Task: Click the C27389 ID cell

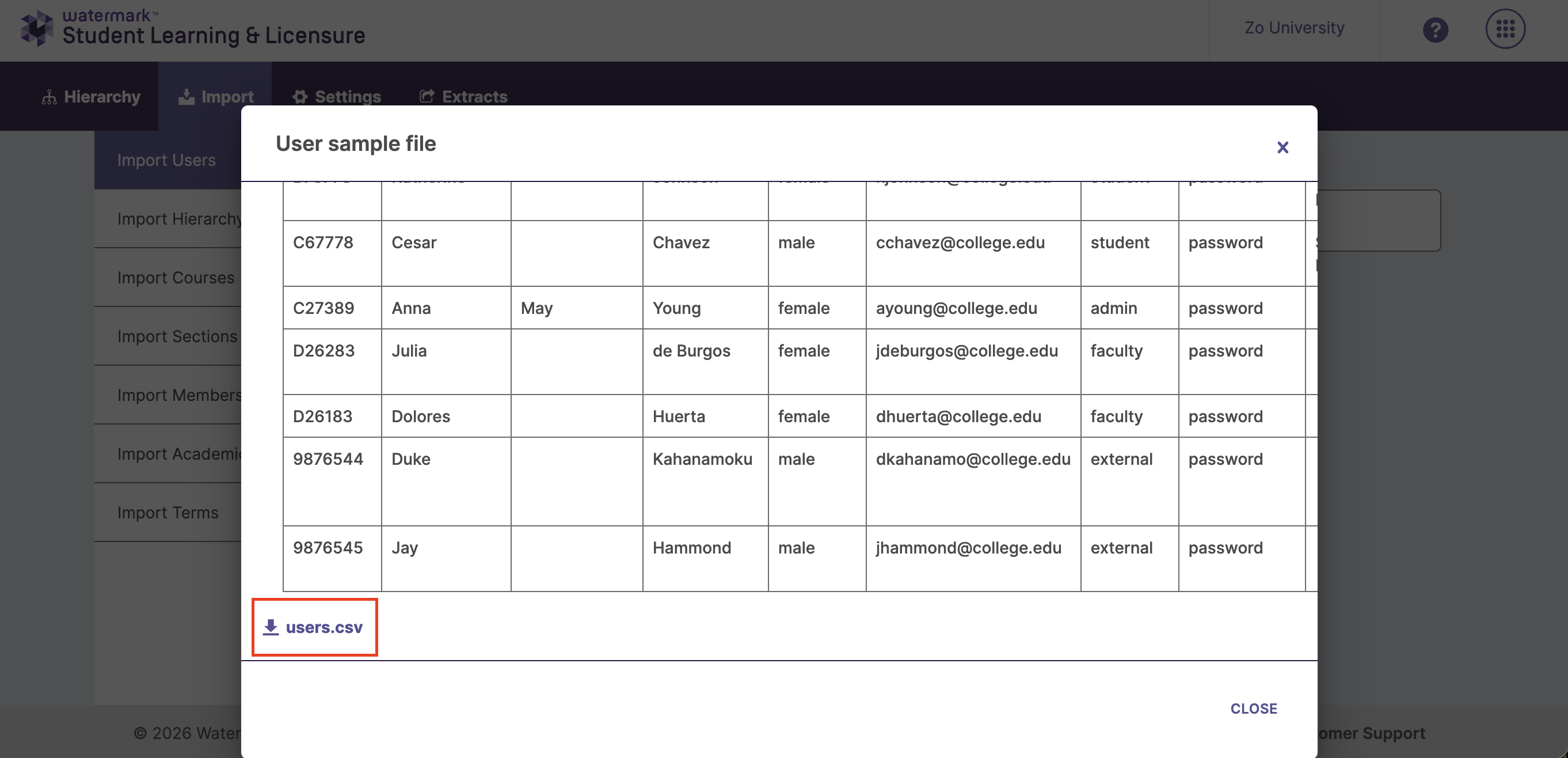Action: pos(332,308)
